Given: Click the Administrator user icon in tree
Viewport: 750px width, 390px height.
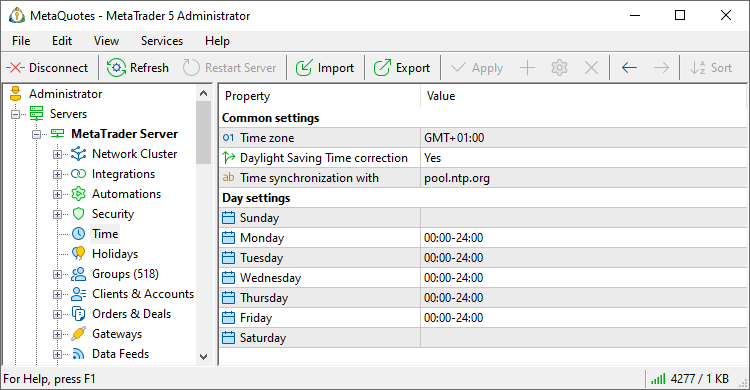Looking at the screenshot, I should [16, 94].
